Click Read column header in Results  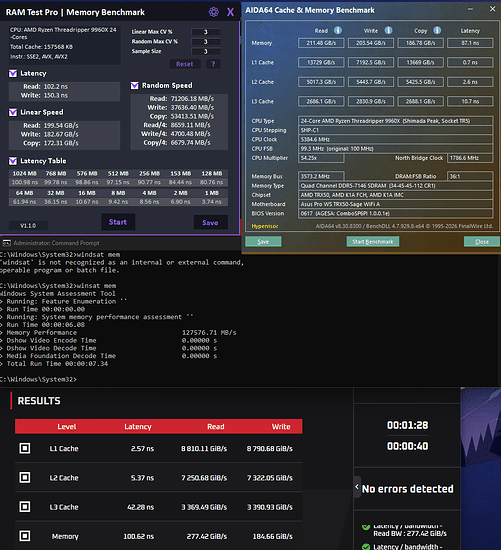(x=215, y=427)
